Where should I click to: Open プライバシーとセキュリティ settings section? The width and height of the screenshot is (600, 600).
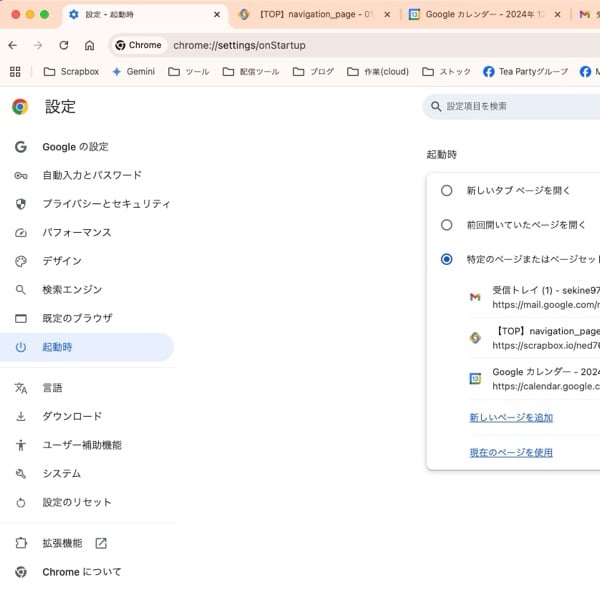105,204
